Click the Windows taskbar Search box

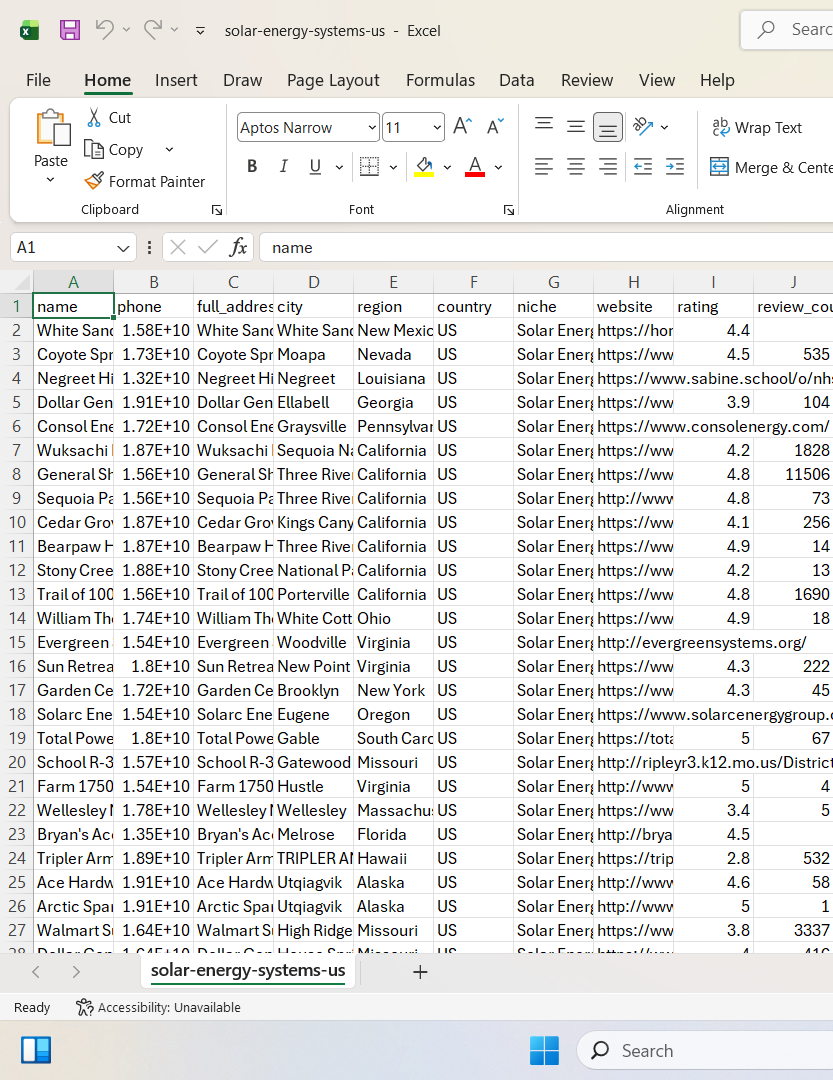(x=704, y=1050)
